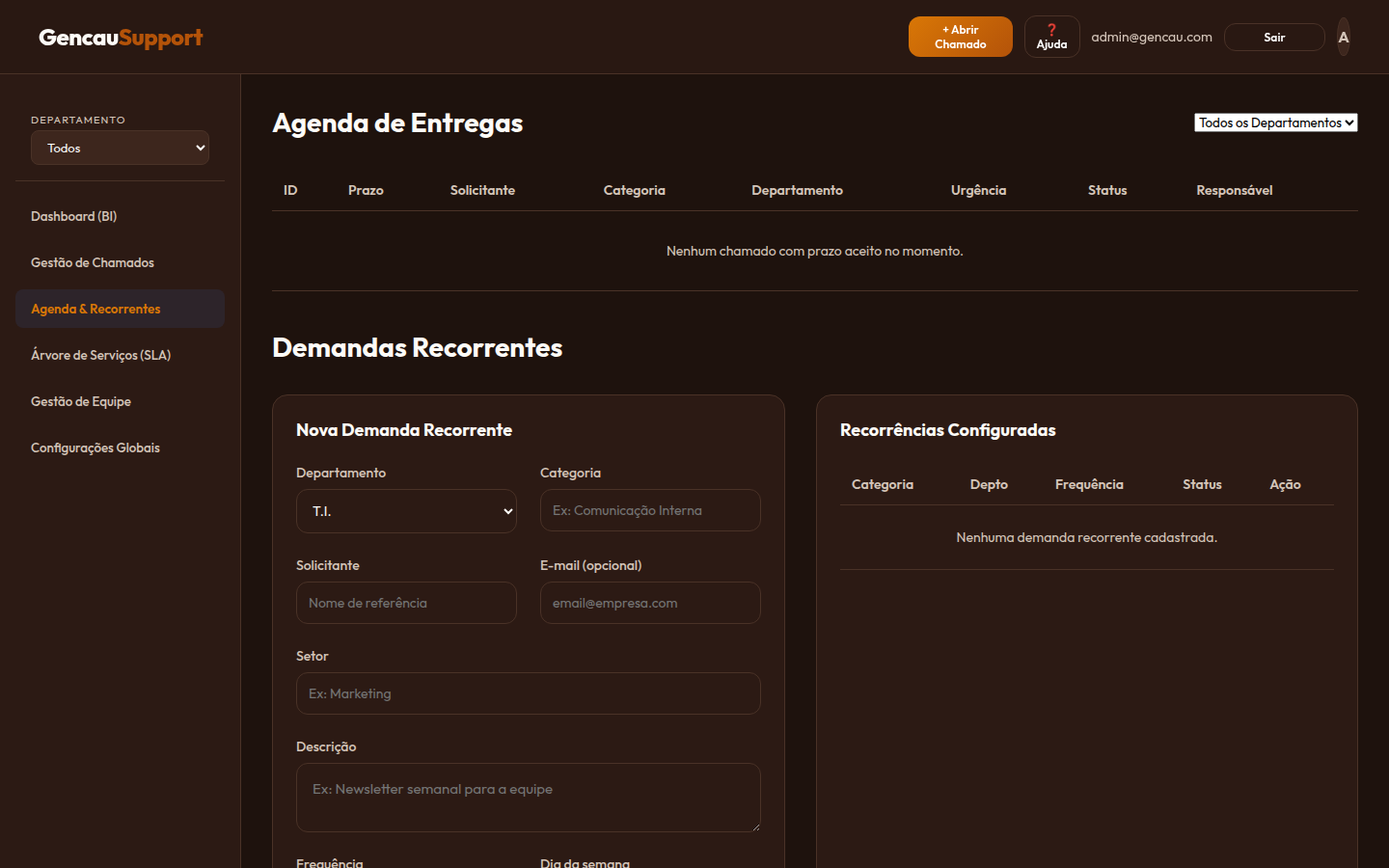Screen dimensions: 1389x868
Task: Click the Urgência column header
Action: click(x=978, y=190)
